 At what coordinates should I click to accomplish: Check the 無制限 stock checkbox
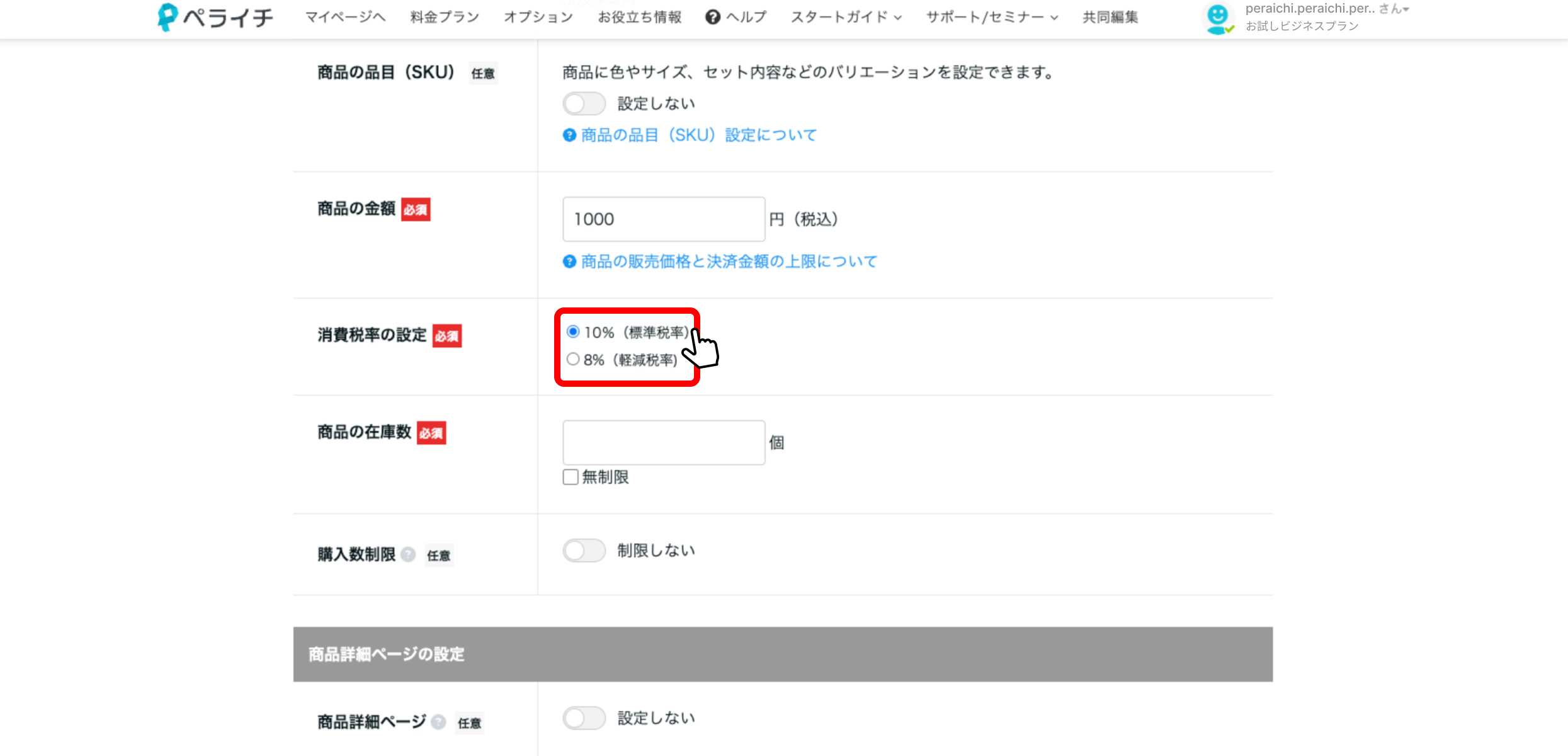coord(571,477)
